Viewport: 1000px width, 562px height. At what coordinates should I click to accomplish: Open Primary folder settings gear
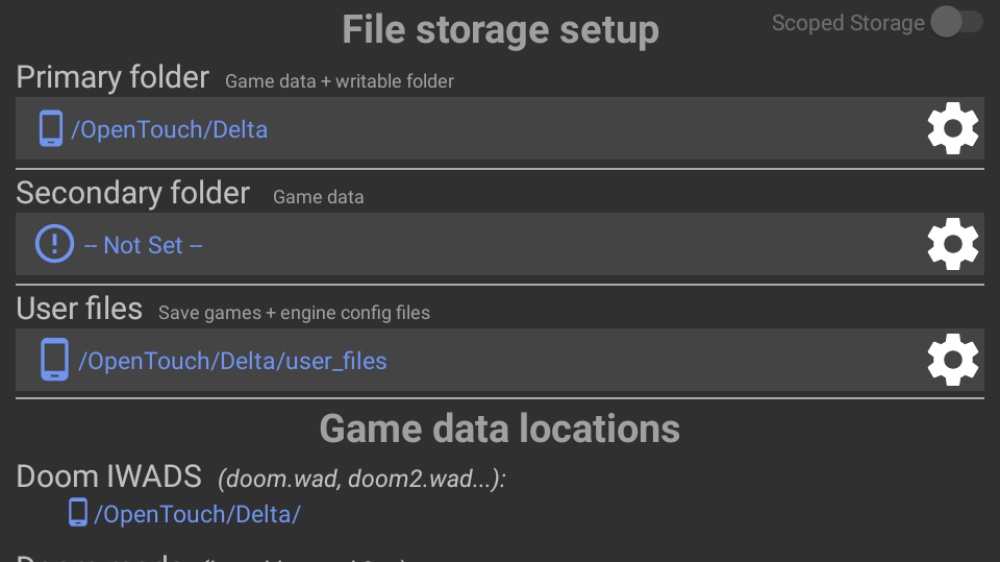coord(952,128)
